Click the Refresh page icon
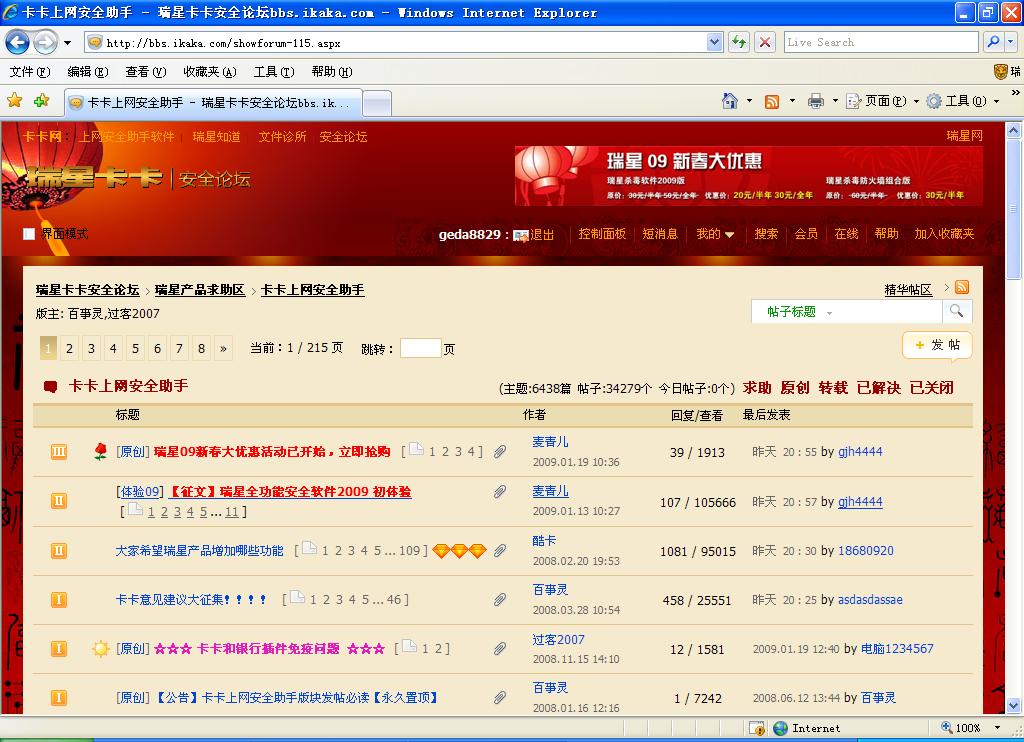 pos(739,42)
